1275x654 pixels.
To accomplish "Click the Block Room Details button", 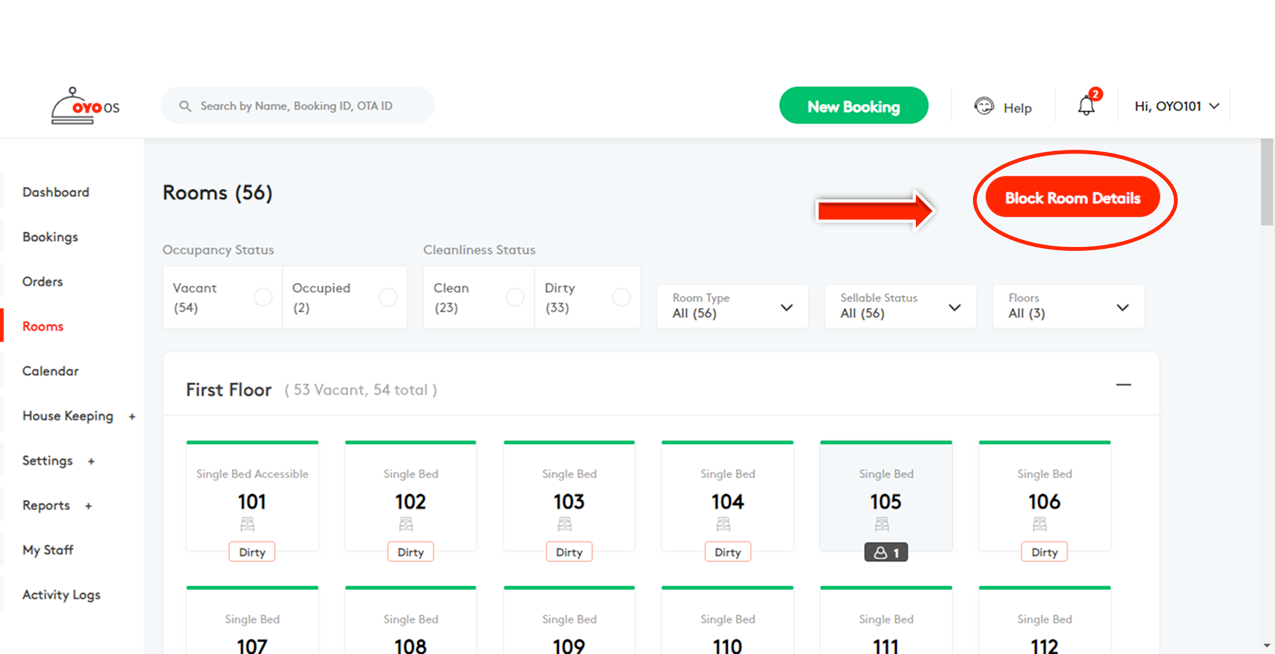I will pyautogui.click(x=1072, y=198).
